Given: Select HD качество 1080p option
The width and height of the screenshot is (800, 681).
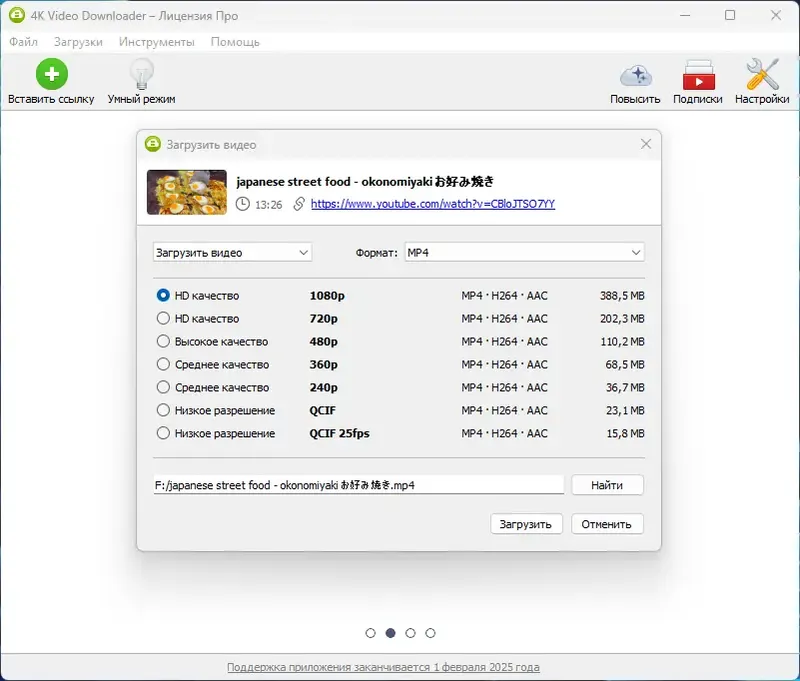Looking at the screenshot, I should click(163, 295).
